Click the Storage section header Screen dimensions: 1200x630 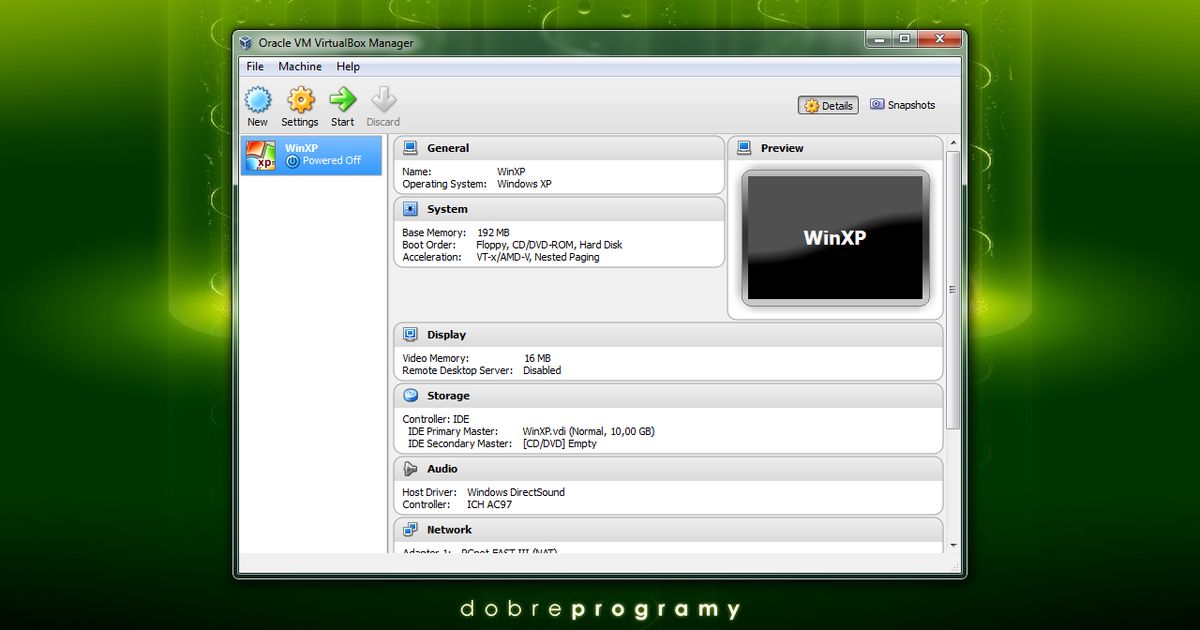pos(668,396)
